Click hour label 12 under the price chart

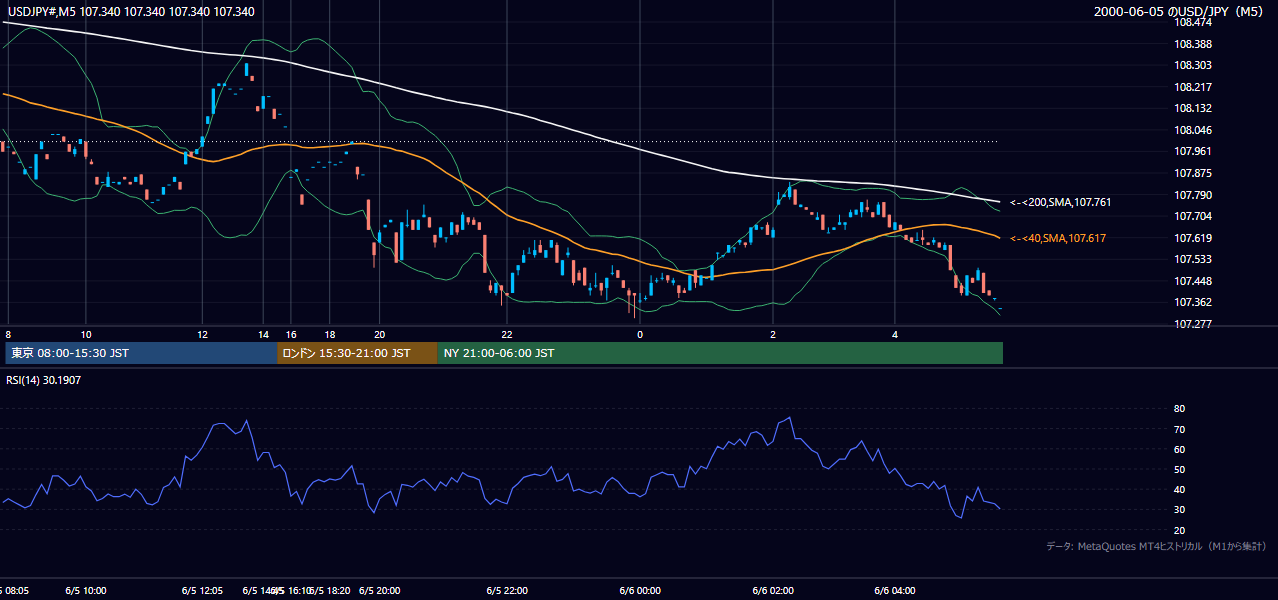(203, 334)
